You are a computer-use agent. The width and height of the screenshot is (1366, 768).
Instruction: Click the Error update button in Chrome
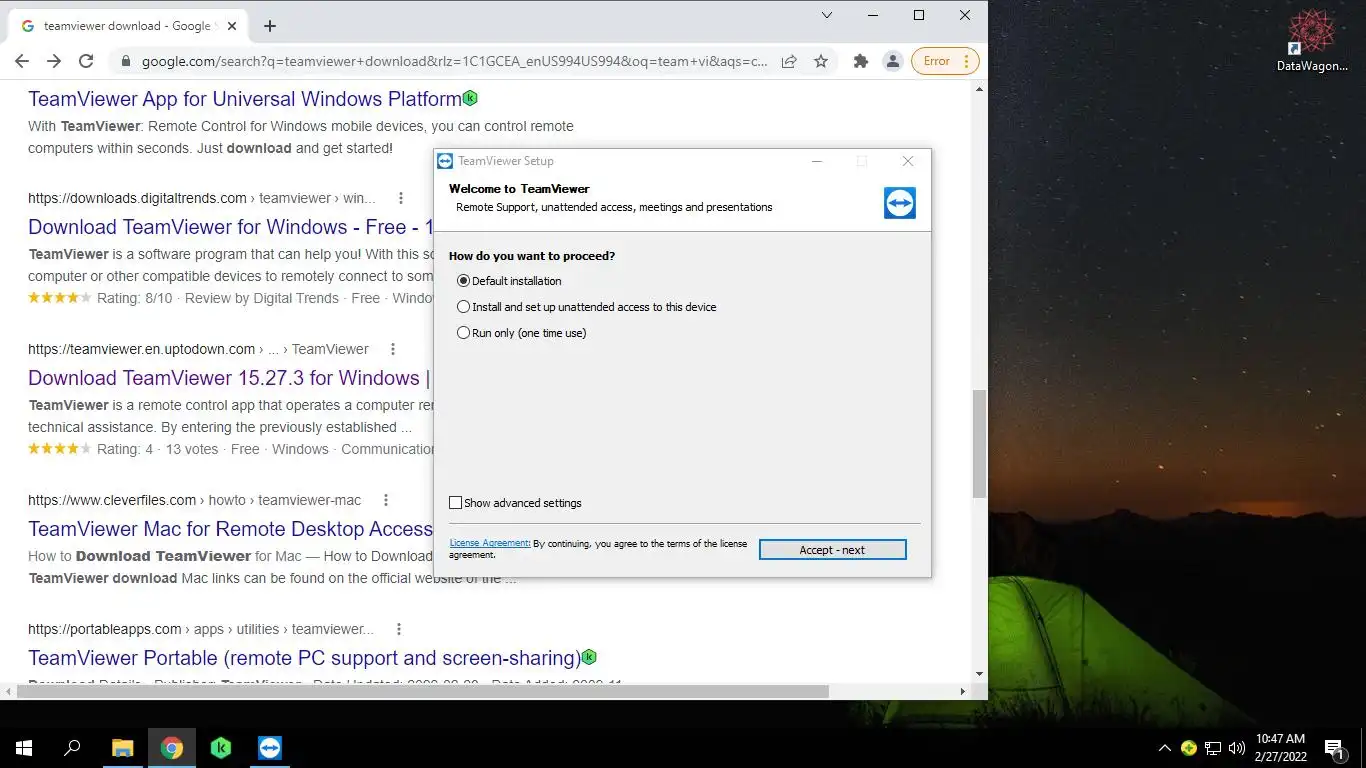pyautogui.click(x=945, y=61)
